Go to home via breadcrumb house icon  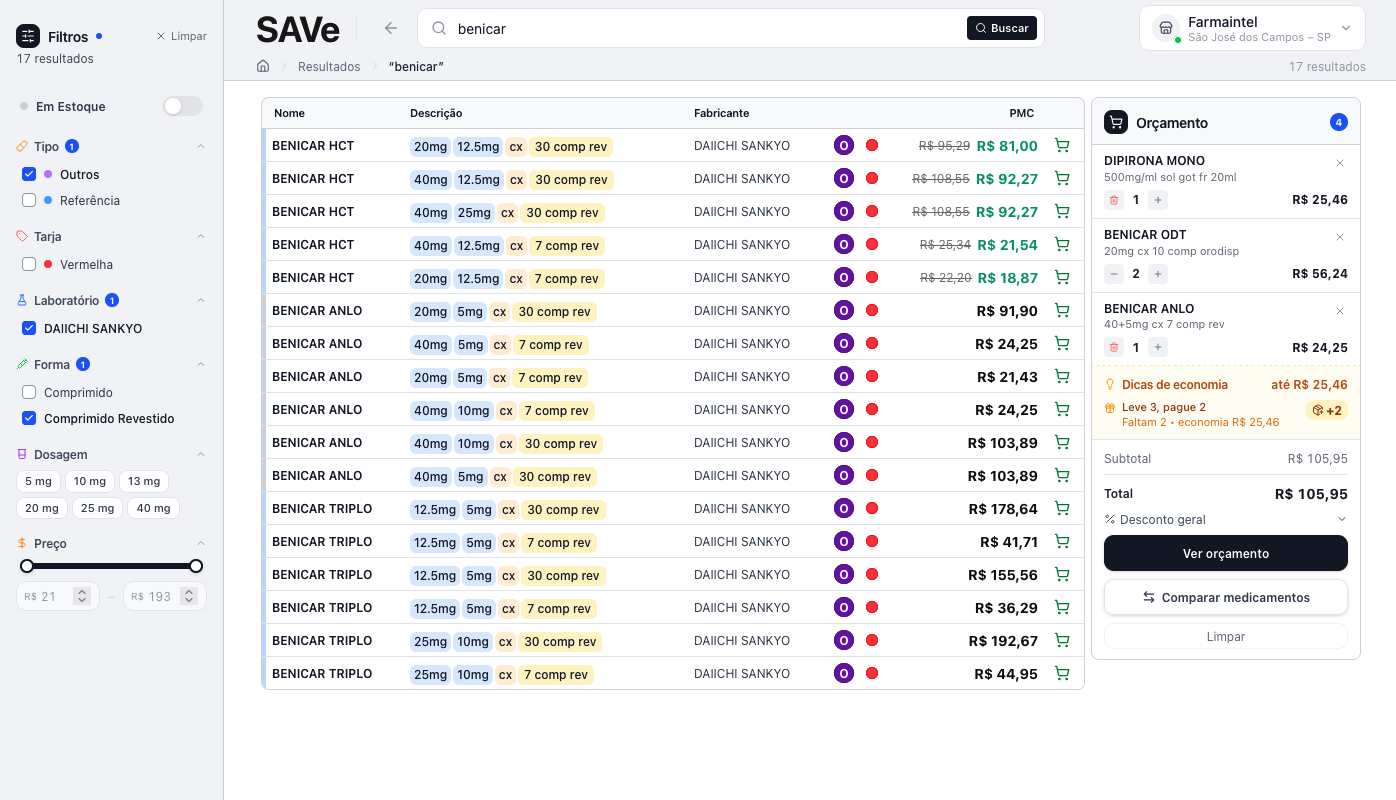[x=263, y=66]
